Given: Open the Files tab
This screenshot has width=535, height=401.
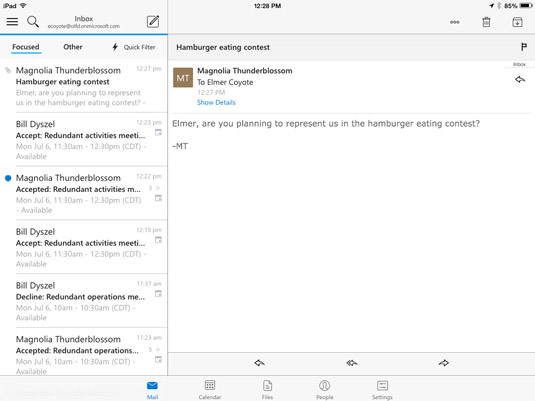Looking at the screenshot, I should point(268,390).
